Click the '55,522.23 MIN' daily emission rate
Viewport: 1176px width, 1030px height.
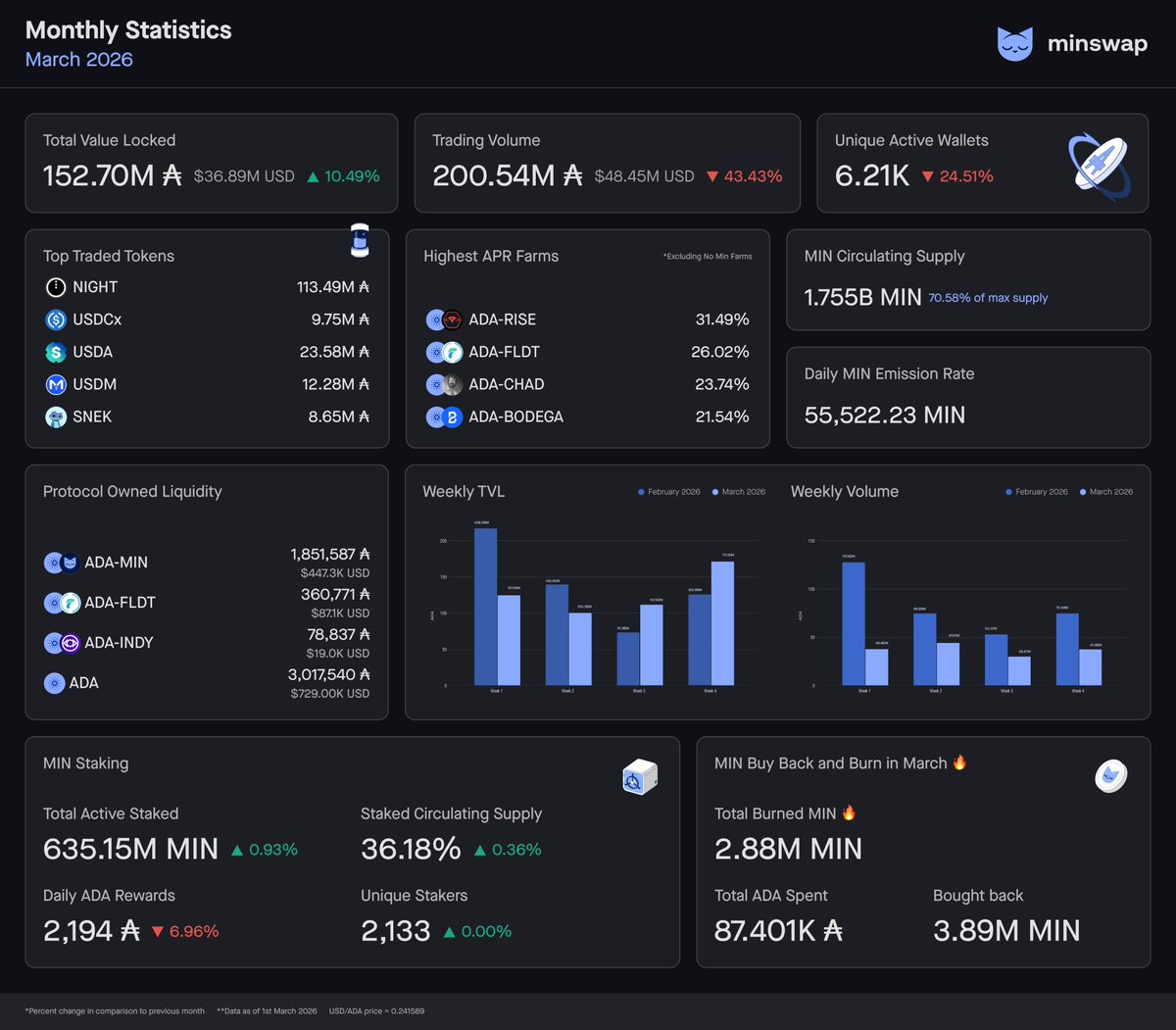[885, 415]
